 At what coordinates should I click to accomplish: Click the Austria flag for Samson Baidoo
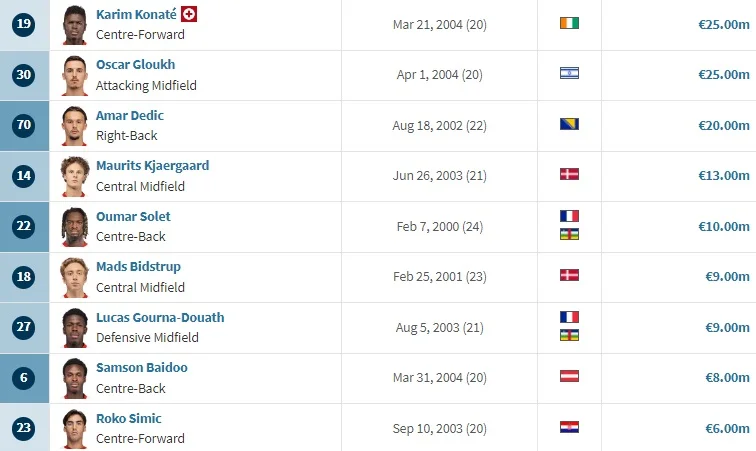(570, 377)
